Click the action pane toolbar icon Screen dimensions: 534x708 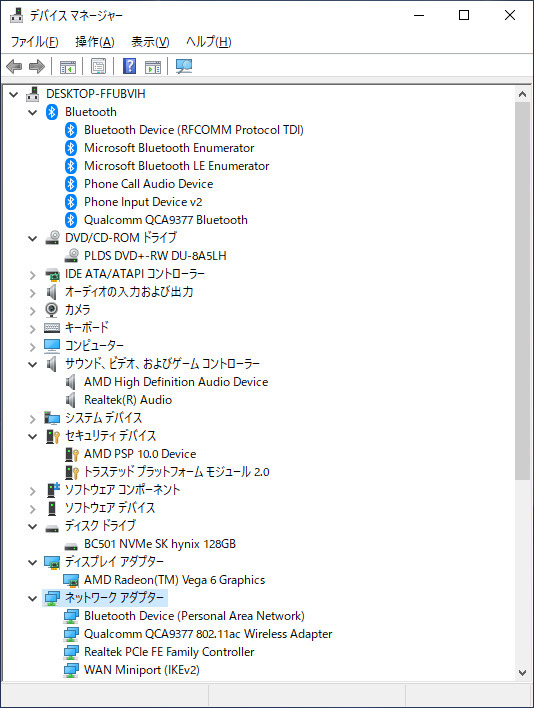coord(153,67)
